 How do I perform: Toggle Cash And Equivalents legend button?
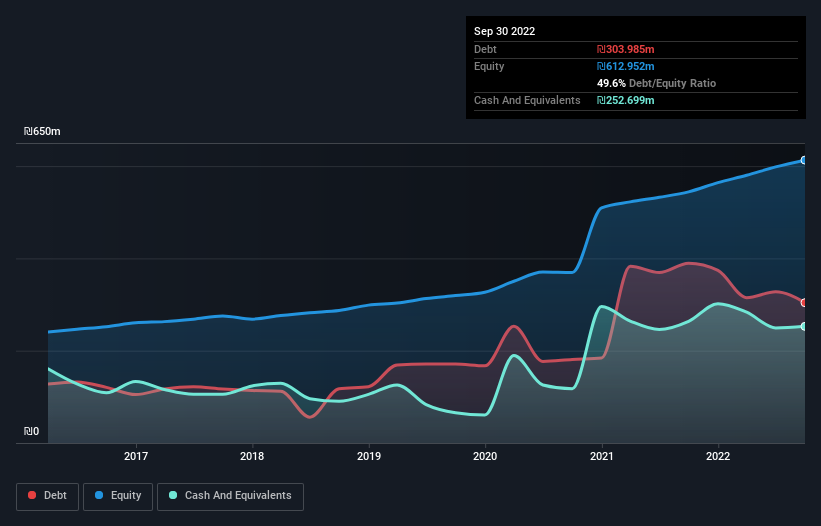(x=230, y=496)
